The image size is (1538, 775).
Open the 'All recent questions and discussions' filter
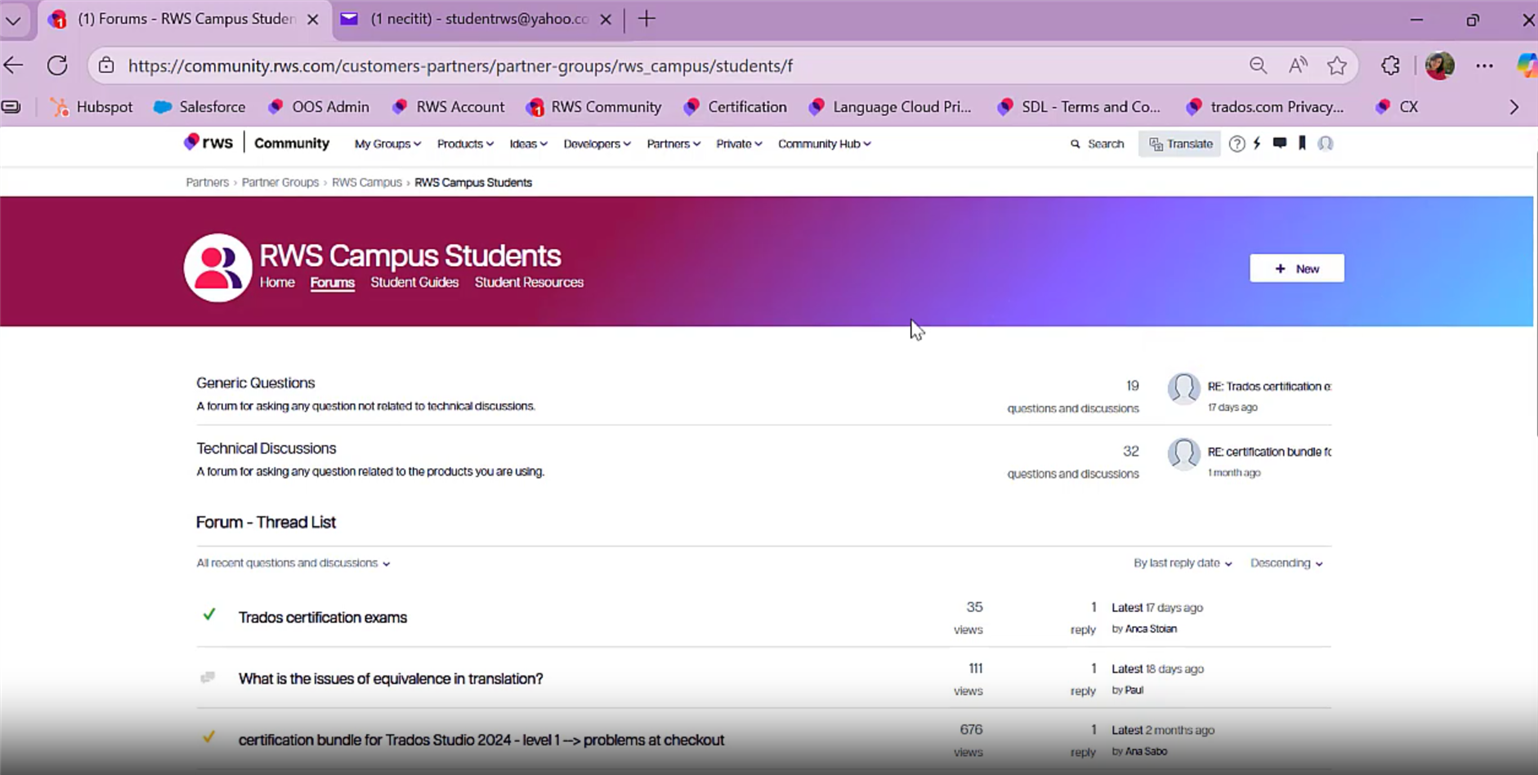(x=293, y=563)
